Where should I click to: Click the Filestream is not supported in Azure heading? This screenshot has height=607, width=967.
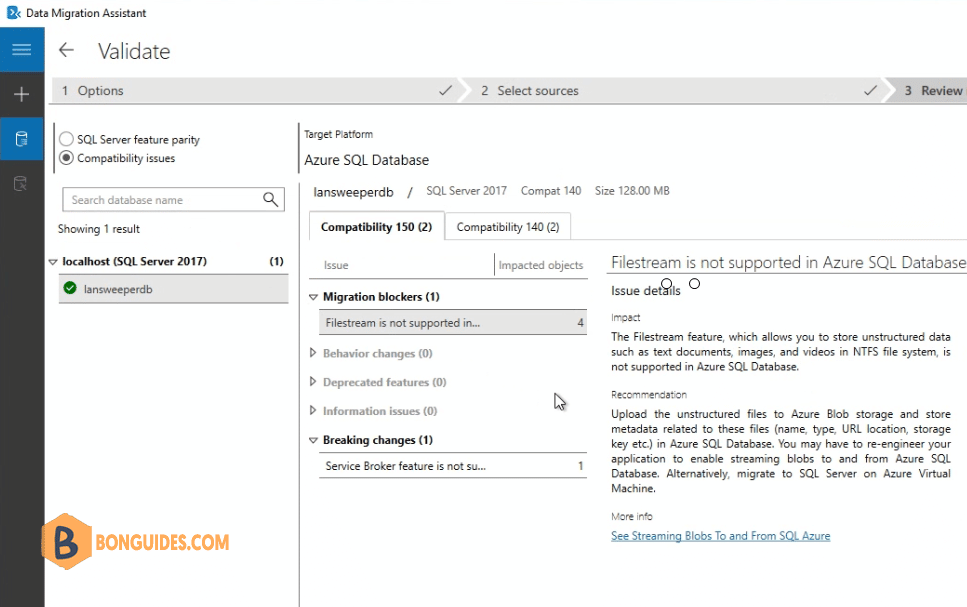click(x=788, y=262)
